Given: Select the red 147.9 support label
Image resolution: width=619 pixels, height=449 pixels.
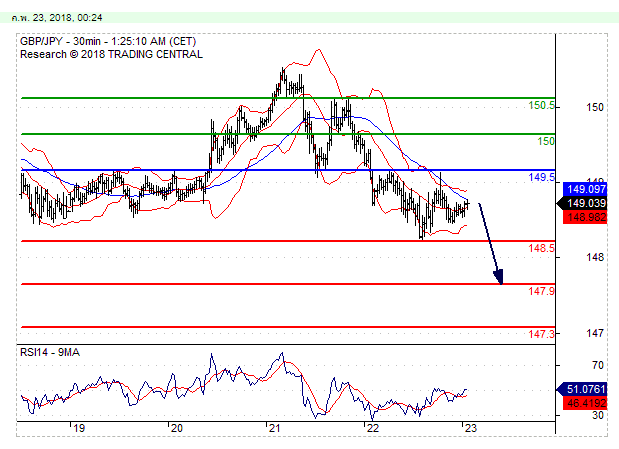Looking at the screenshot, I should point(541,291).
